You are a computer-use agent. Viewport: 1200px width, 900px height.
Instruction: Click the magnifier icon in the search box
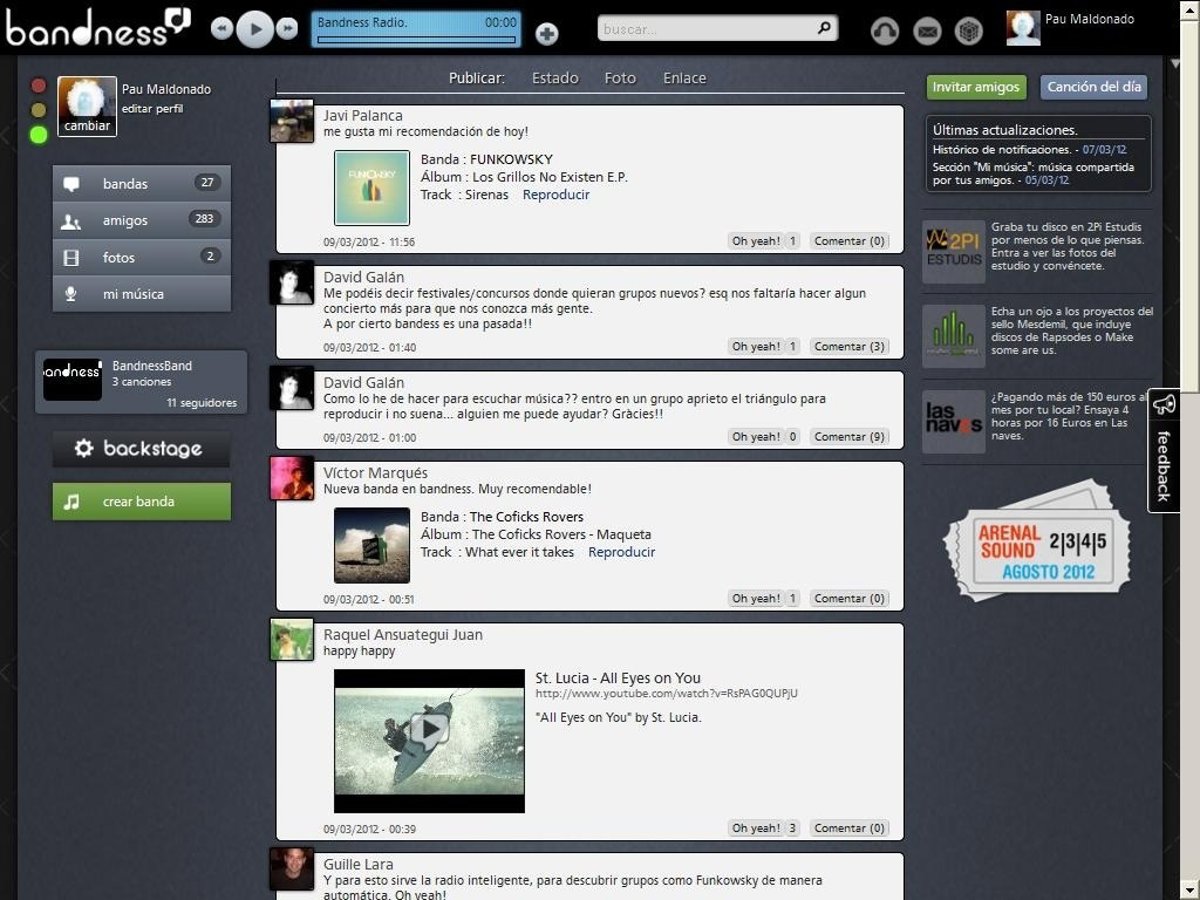point(824,29)
